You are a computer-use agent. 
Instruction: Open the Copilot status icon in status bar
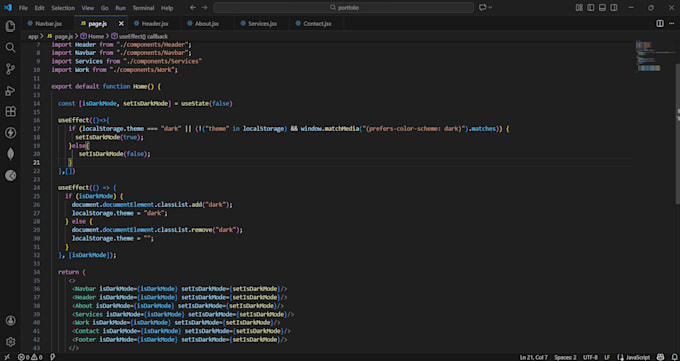point(660,357)
